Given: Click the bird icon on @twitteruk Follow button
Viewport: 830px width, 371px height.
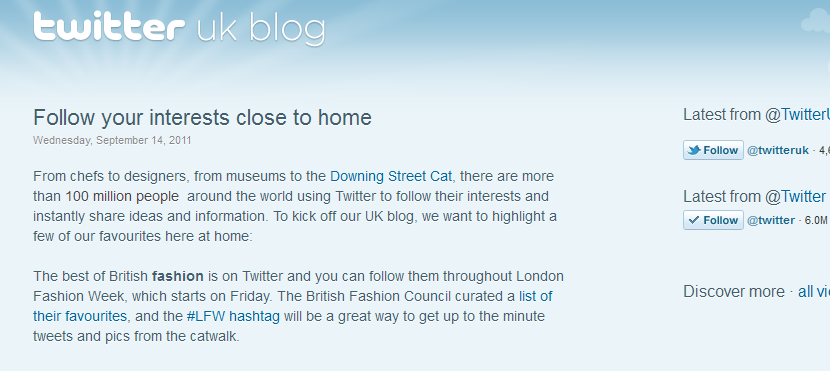Looking at the screenshot, I should (693, 150).
